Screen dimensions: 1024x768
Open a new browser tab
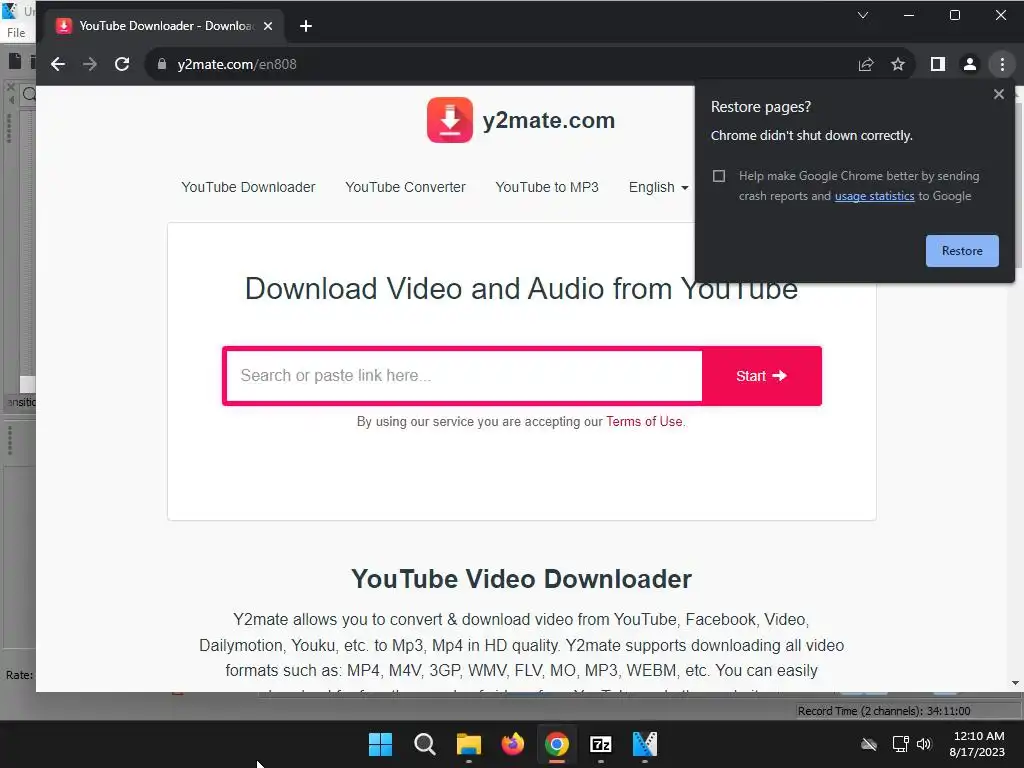click(306, 26)
